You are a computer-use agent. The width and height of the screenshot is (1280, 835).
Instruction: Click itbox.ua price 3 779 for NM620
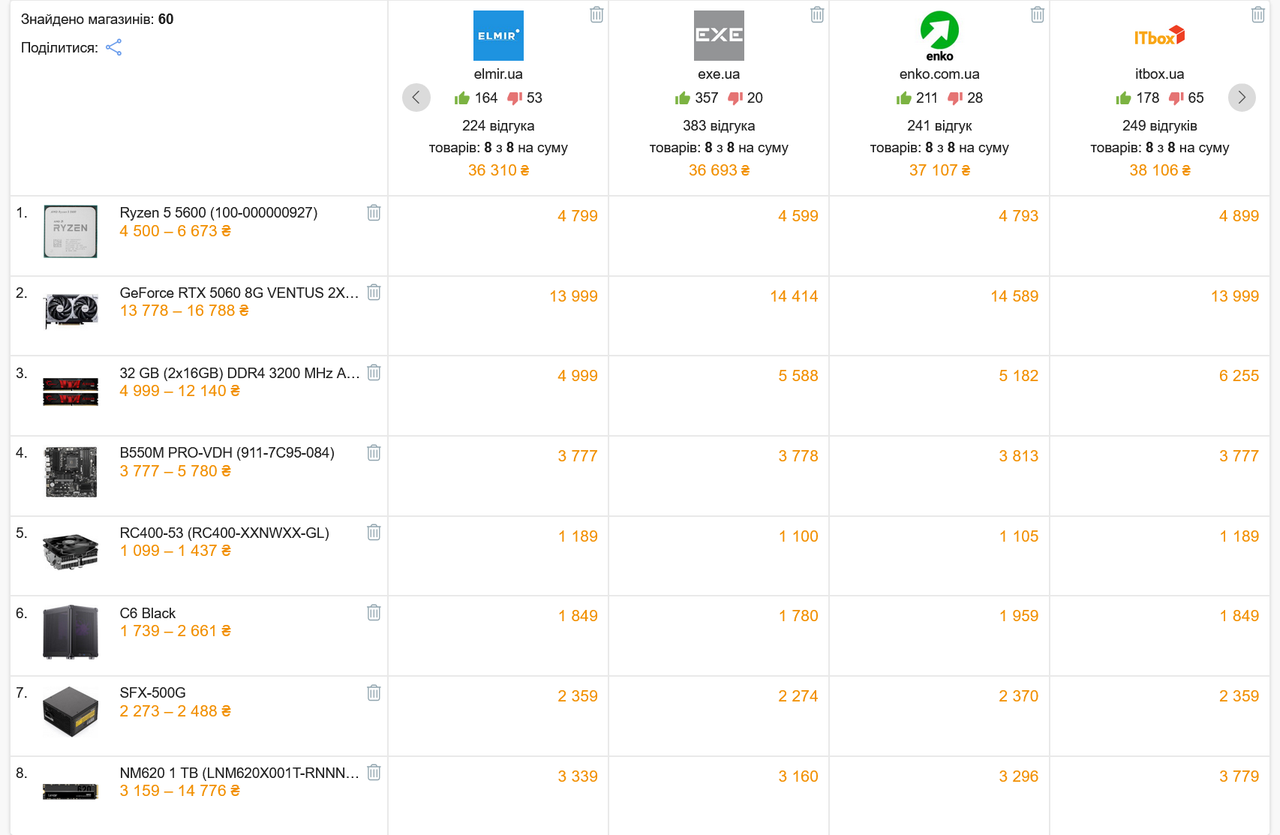[1239, 776]
